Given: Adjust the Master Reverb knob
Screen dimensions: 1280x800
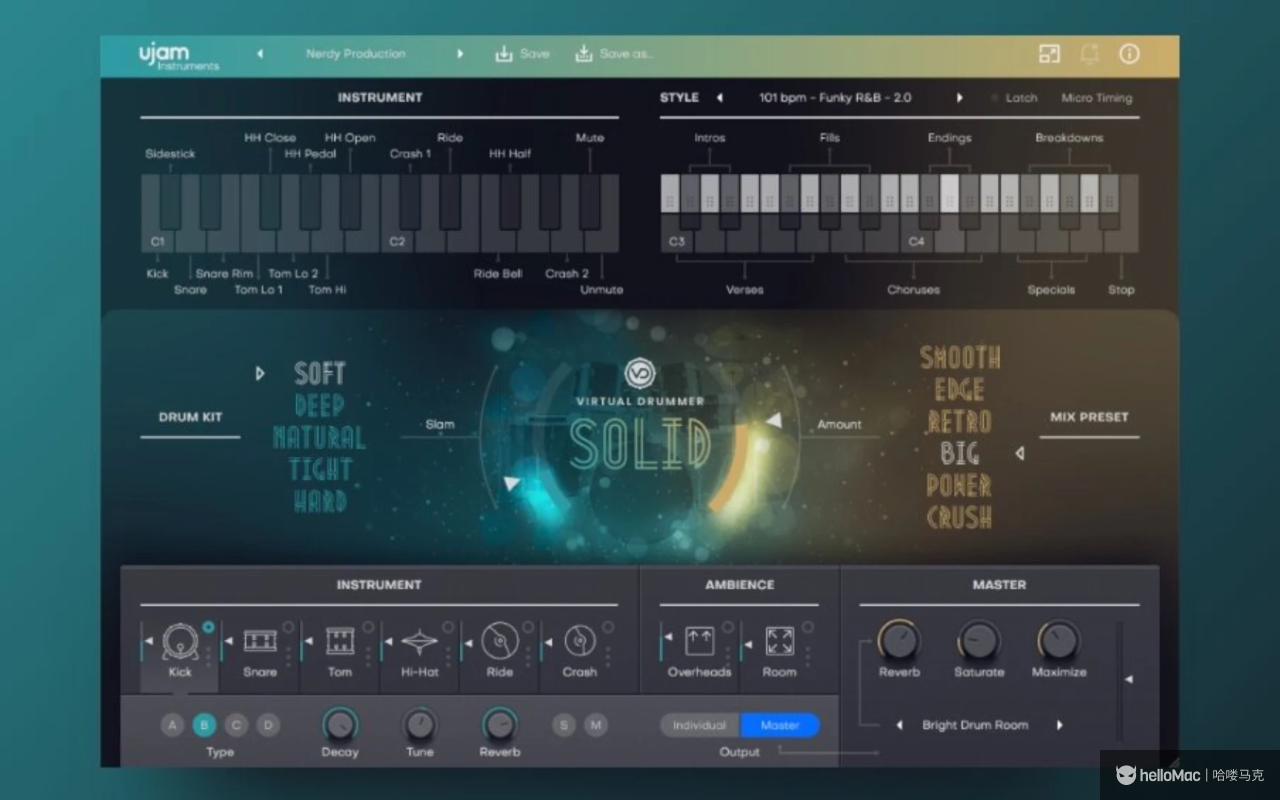Looking at the screenshot, I should coord(899,640).
